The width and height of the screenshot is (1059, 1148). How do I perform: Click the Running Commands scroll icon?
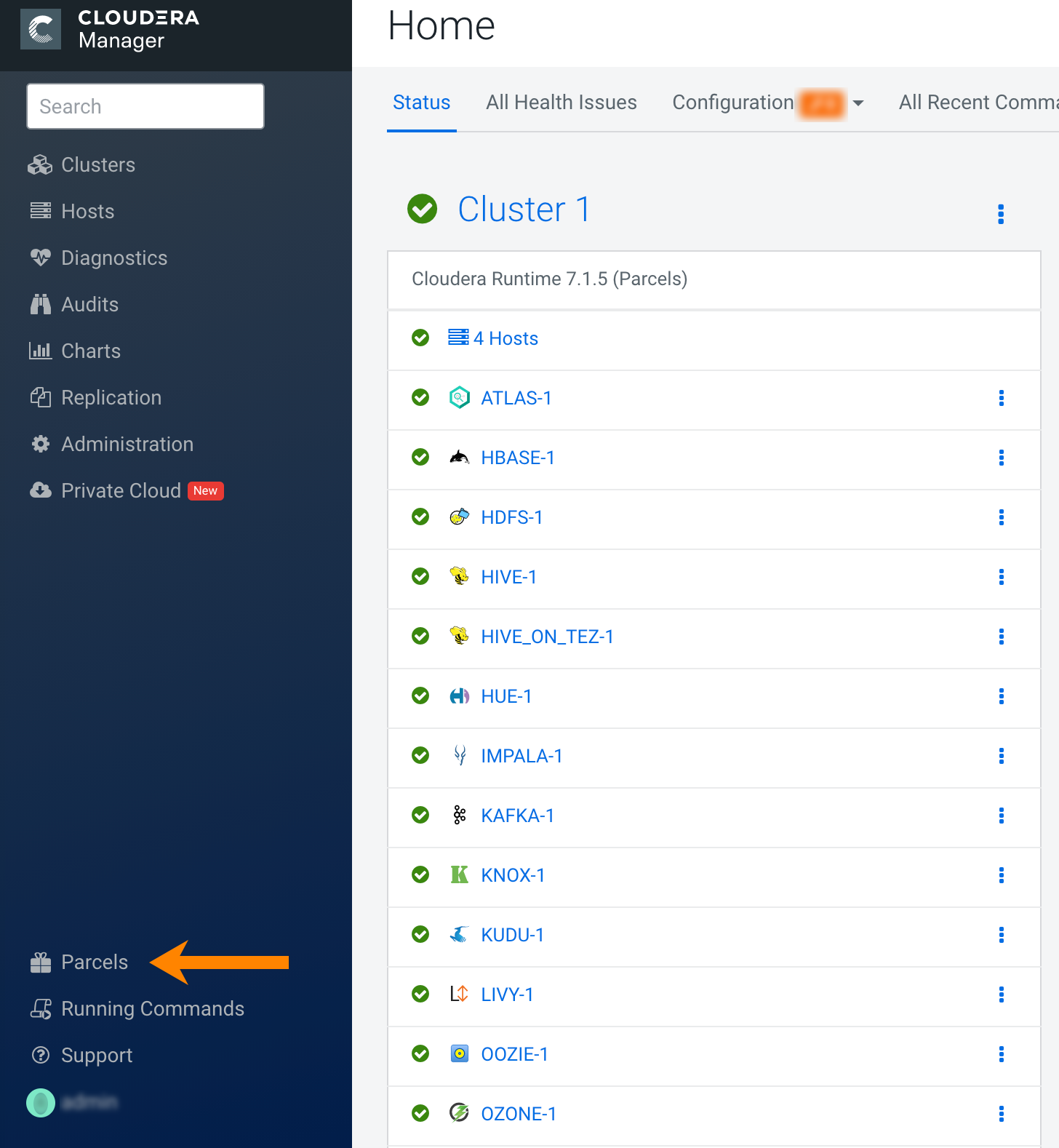[41, 1009]
